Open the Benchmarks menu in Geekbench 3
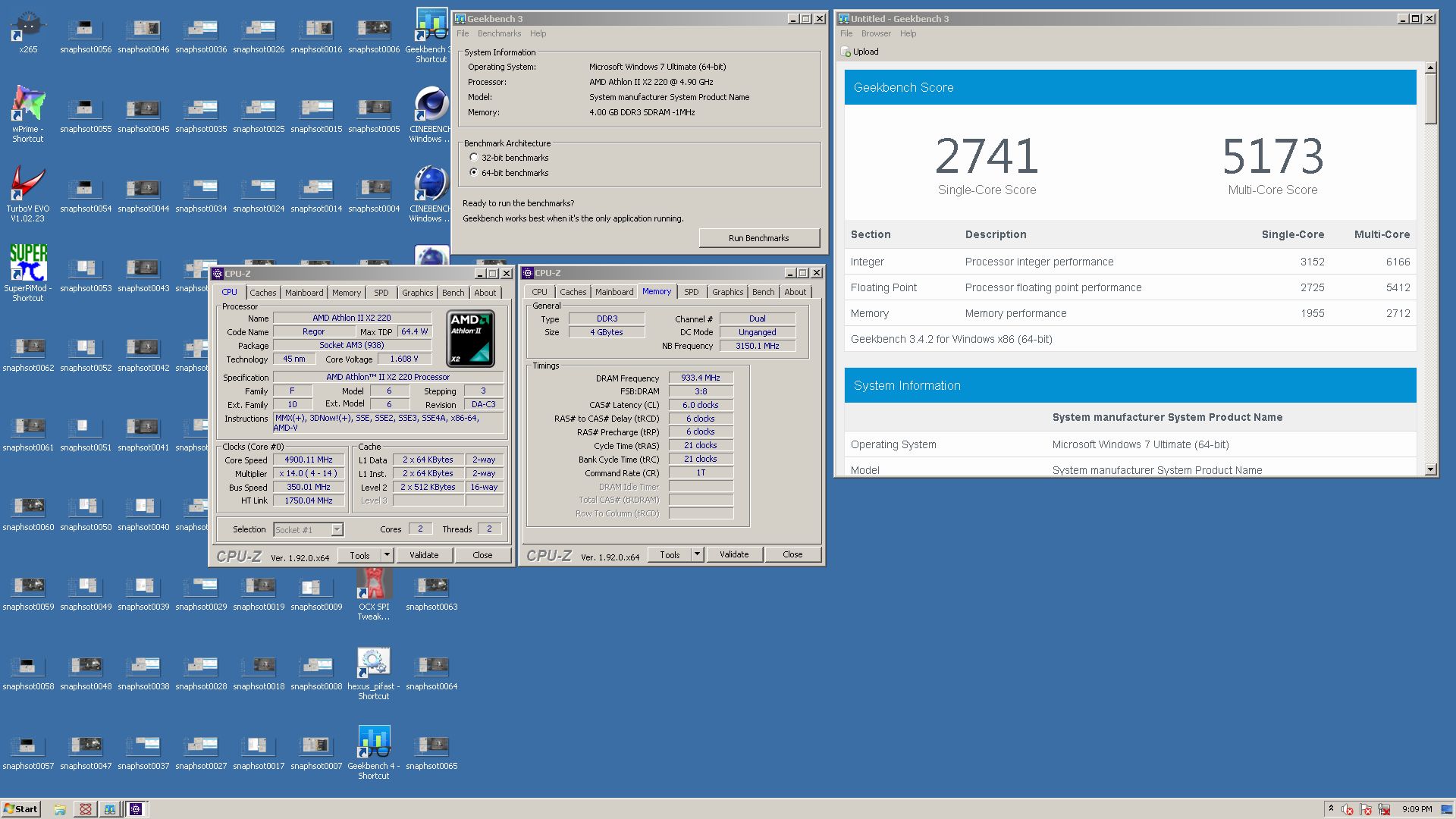This screenshot has height=819, width=1456. pos(499,33)
